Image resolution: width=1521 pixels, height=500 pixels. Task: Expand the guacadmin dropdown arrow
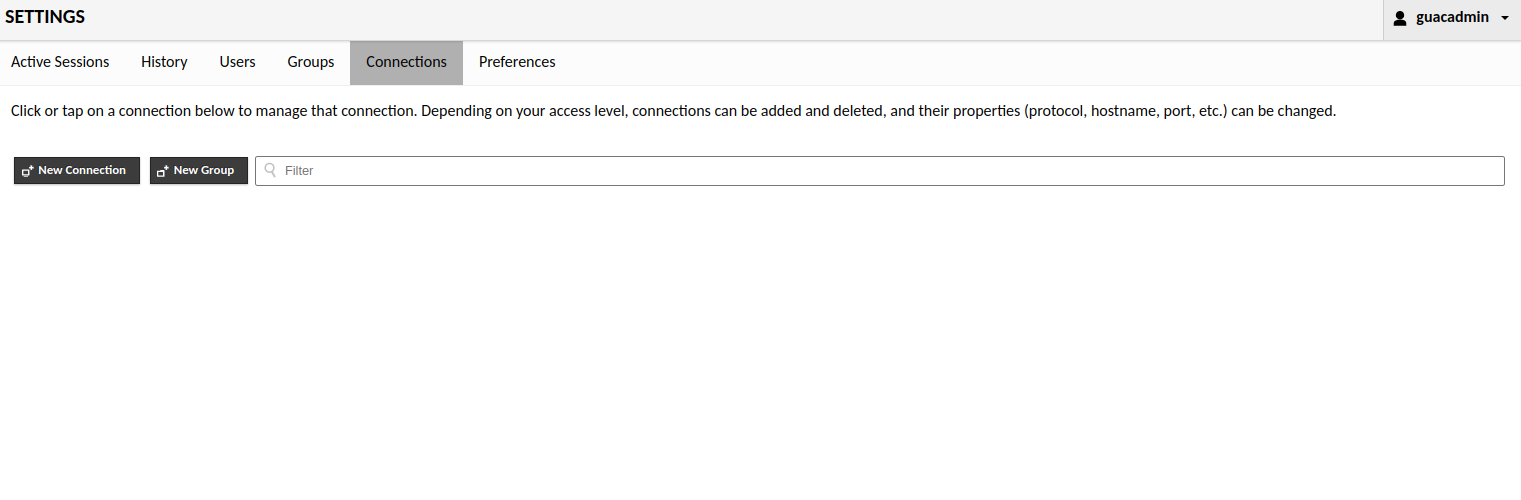pos(1505,18)
